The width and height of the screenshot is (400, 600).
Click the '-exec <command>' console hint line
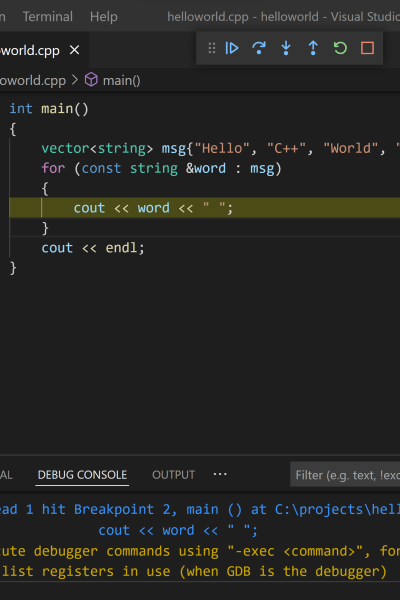click(x=200, y=551)
